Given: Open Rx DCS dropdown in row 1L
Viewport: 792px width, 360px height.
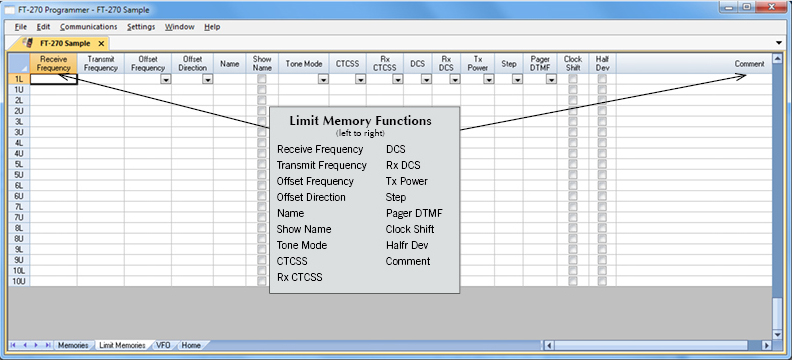Looking at the screenshot, I should pyautogui.click(x=455, y=79).
